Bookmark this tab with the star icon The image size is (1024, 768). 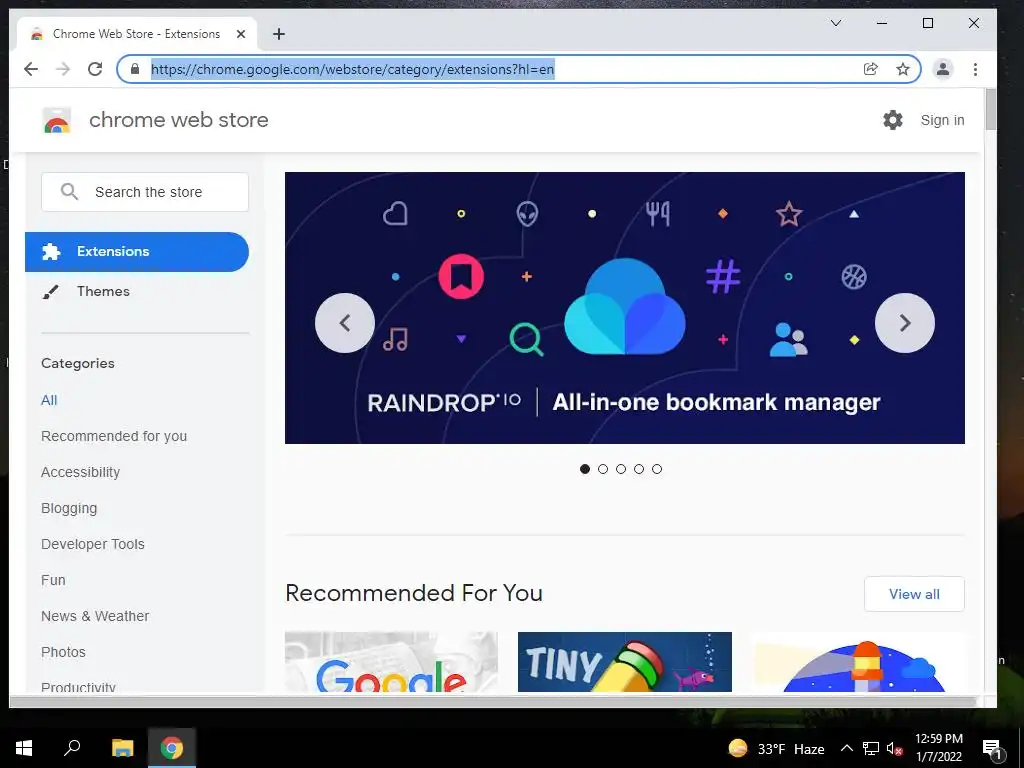tap(903, 69)
